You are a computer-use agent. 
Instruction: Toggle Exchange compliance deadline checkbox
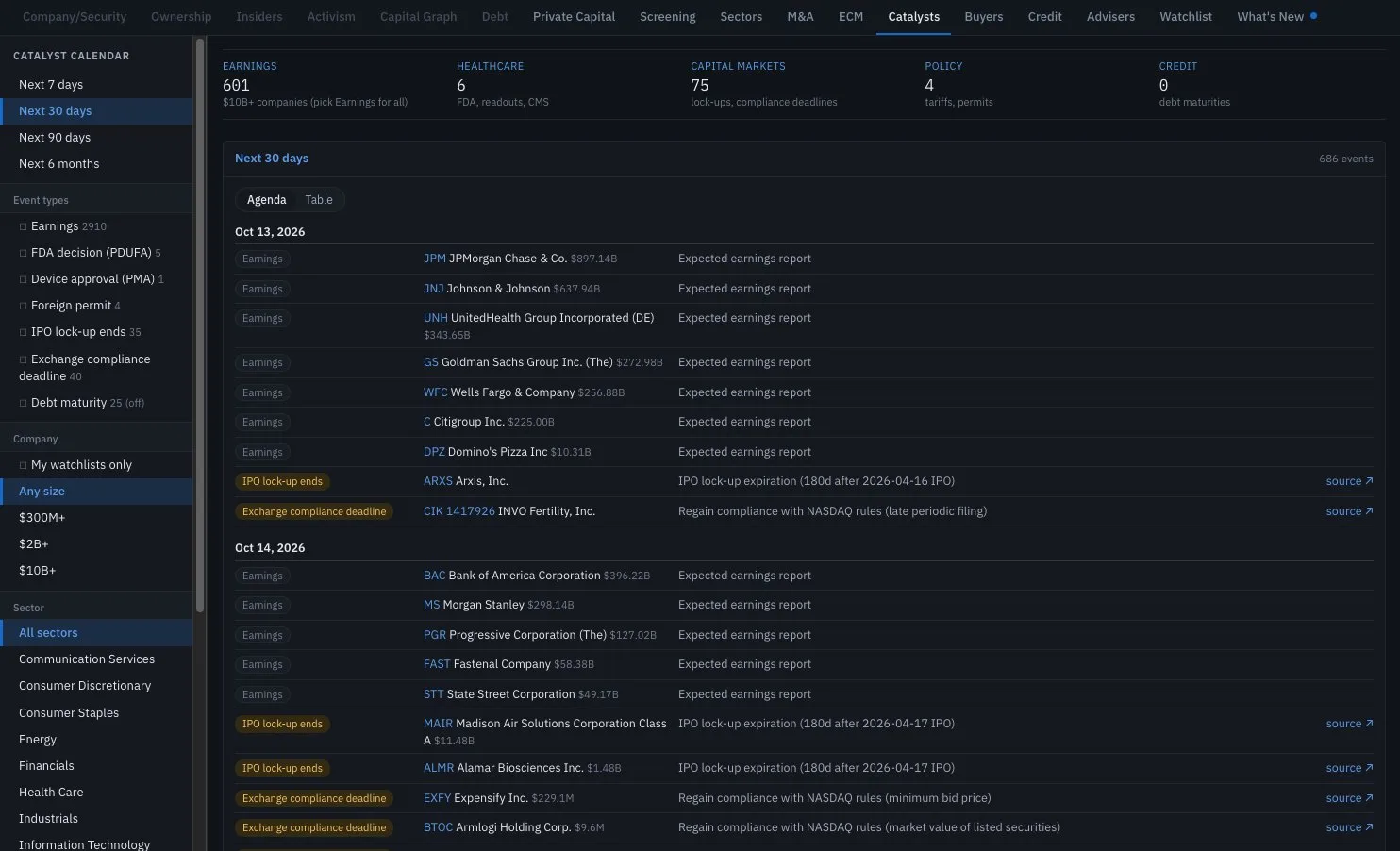click(x=23, y=359)
